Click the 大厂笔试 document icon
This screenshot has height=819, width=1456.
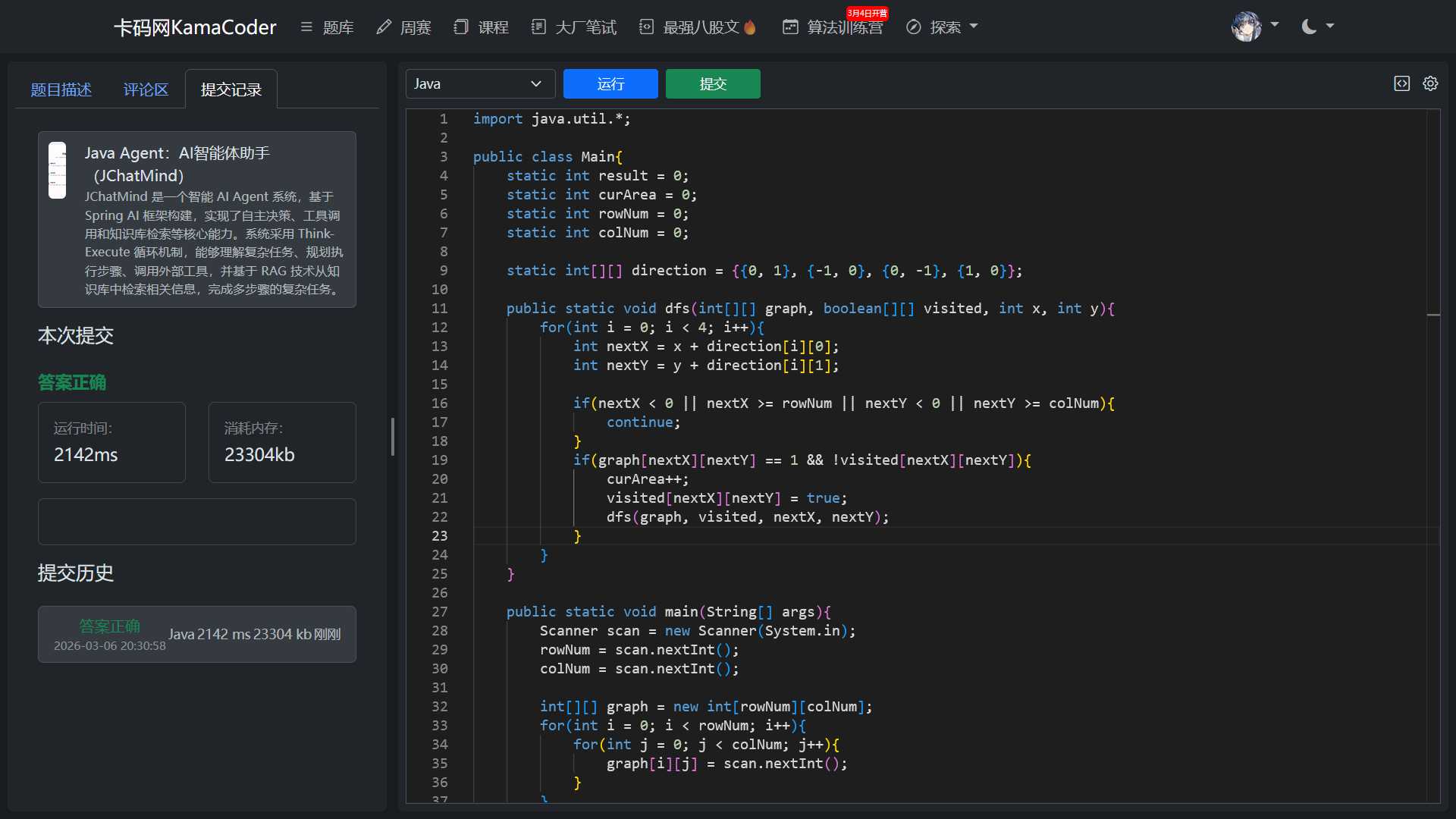point(538,27)
